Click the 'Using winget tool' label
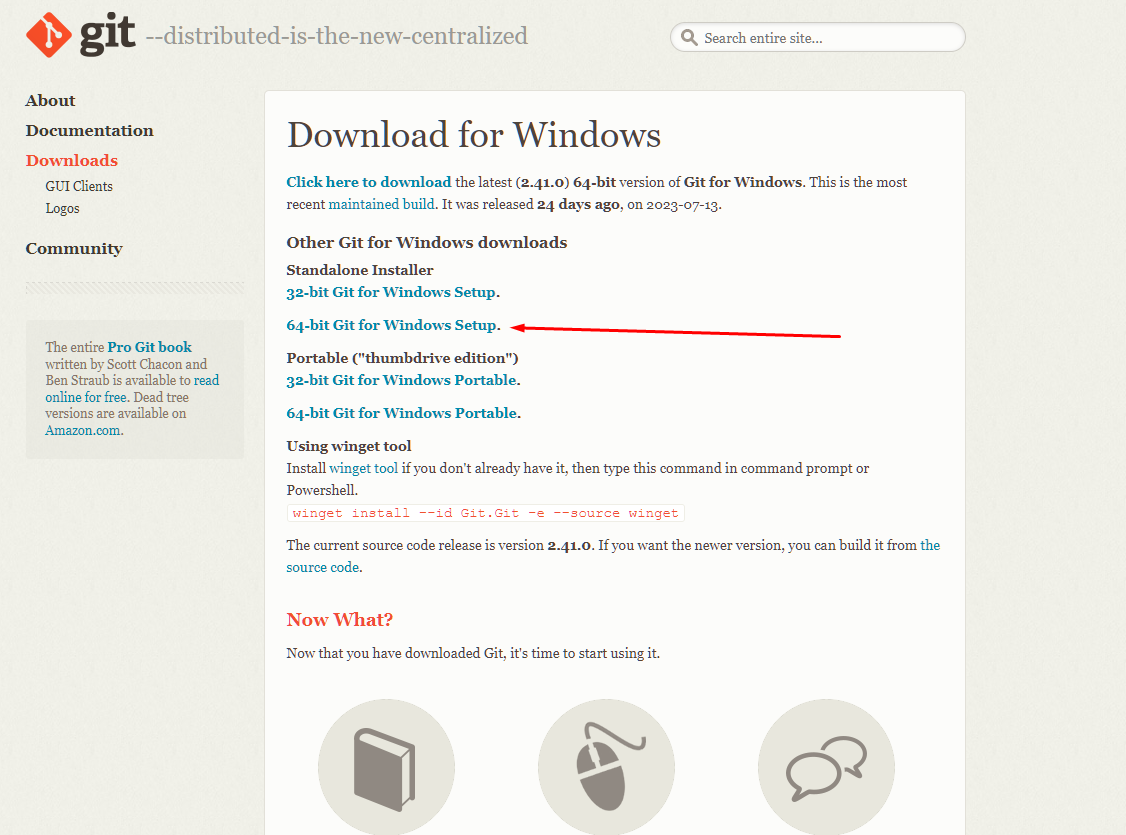This screenshot has width=1126, height=835. [349, 446]
